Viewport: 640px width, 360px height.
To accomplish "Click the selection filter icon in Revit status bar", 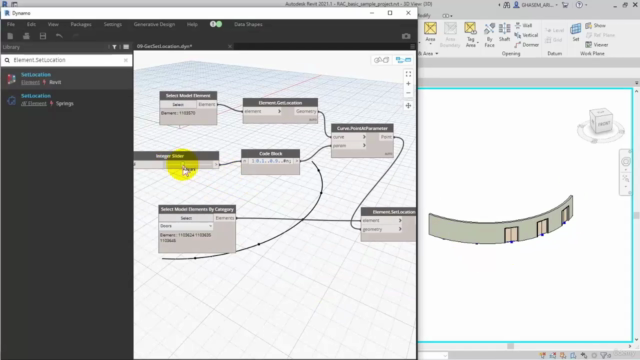I will click(x=604, y=356).
